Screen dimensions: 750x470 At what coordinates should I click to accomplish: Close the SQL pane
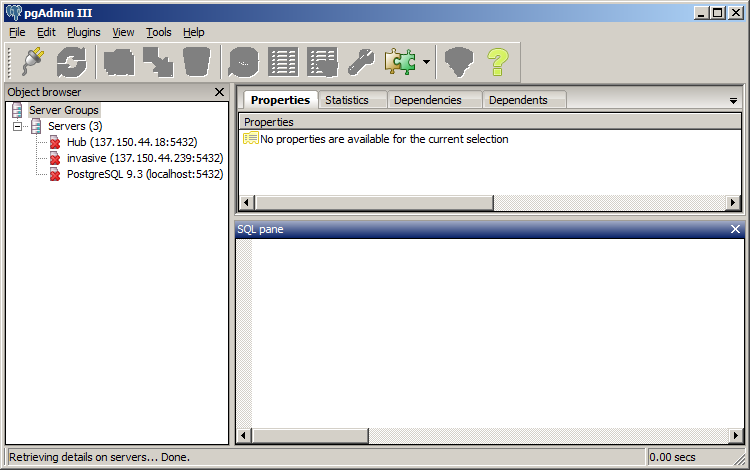(735, 229)
